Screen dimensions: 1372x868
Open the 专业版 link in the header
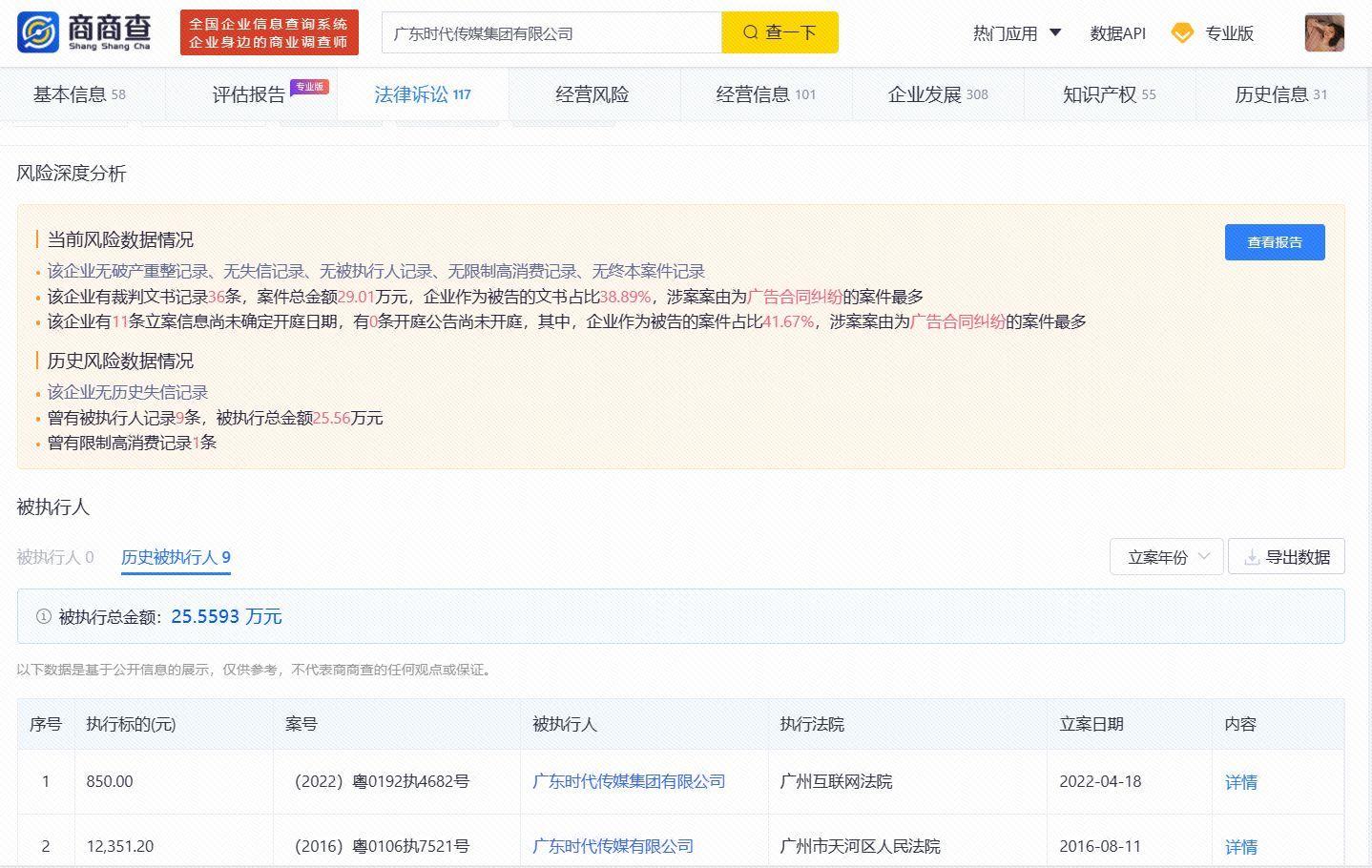[x=1229, y=33]
